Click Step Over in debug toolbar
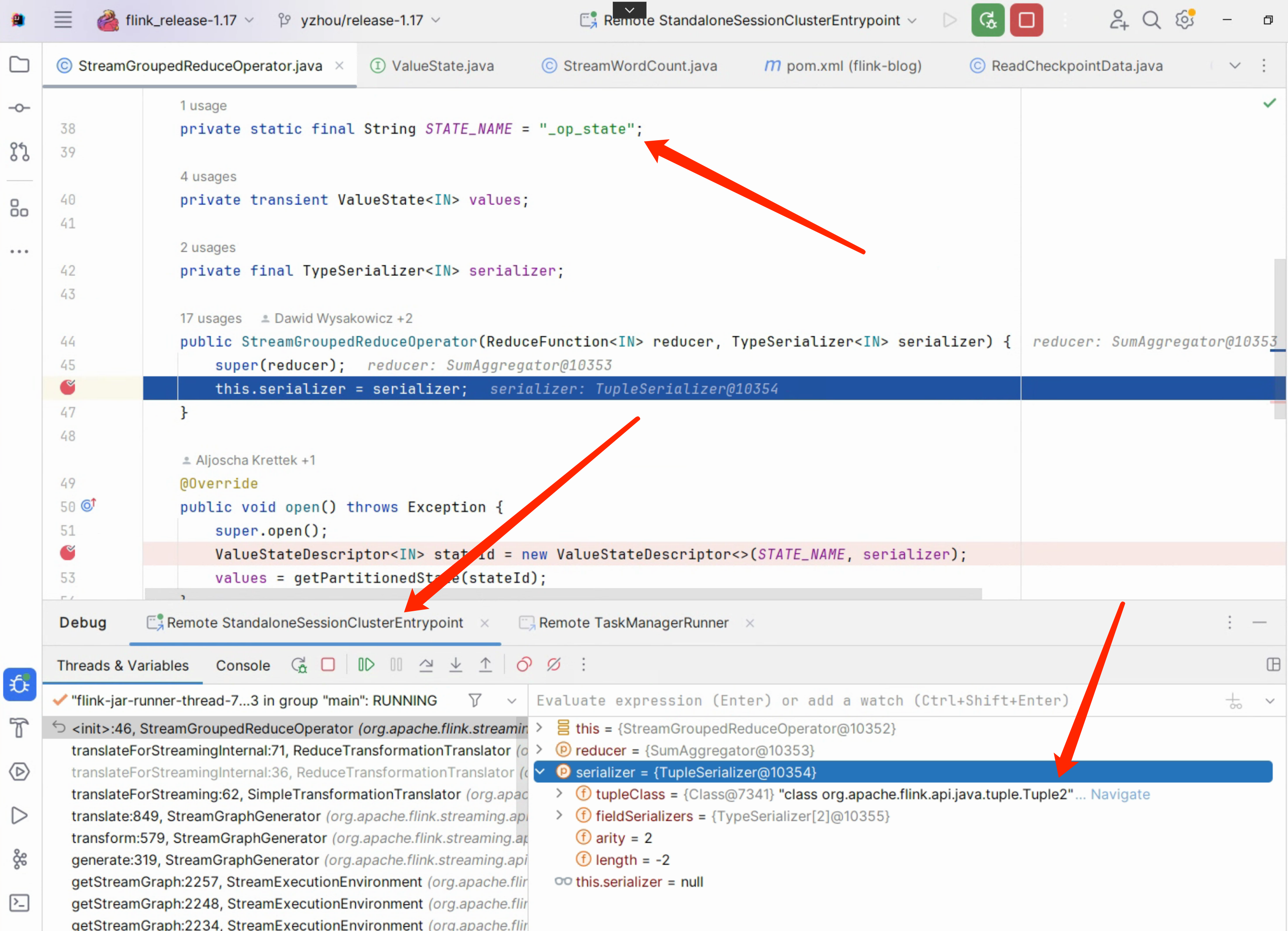Image resolution: width=1288 pixels, height=931 pixels. coord(426,665)
